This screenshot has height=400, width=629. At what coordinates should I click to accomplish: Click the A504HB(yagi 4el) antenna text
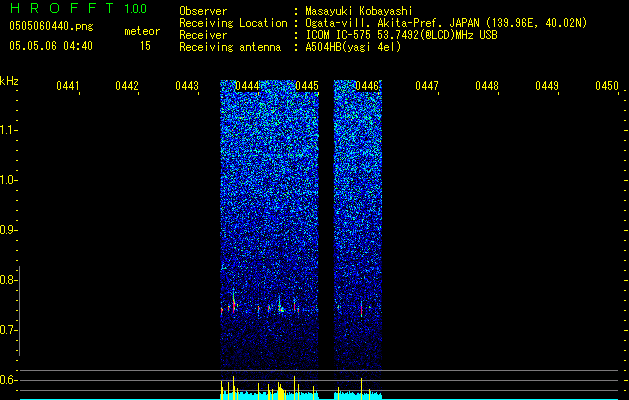point(353,47)
